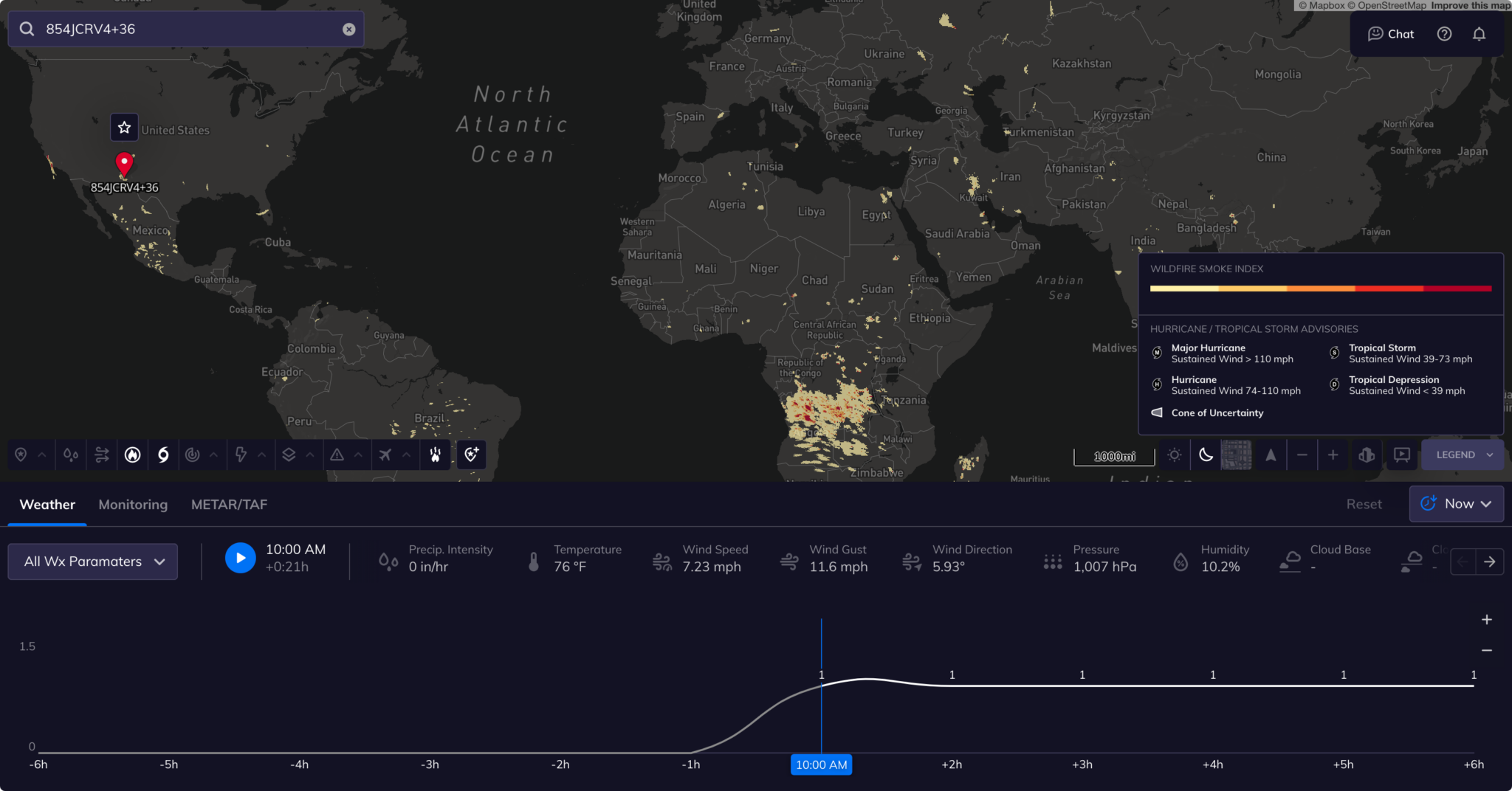Open the 3D buildings view icon

pyautogui.click(x=1366, y=455)
